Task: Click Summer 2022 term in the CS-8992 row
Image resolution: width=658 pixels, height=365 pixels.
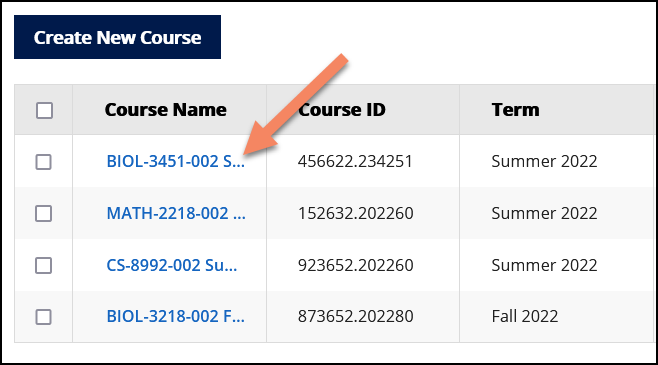Action: pos(544,266)
